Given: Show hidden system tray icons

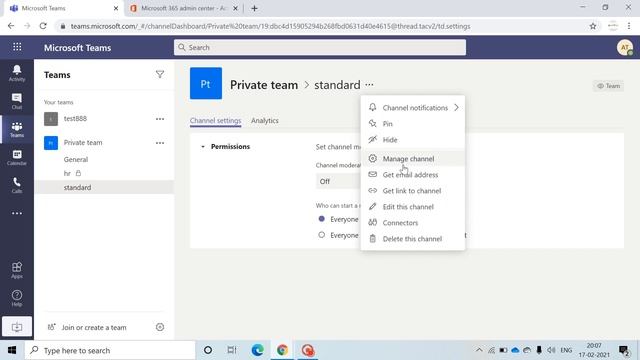Looking at the screenshot, I should point(479,350).
